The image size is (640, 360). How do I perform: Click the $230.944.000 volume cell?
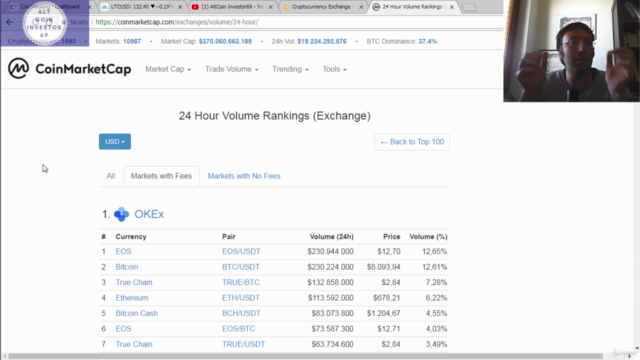[330, 251]
